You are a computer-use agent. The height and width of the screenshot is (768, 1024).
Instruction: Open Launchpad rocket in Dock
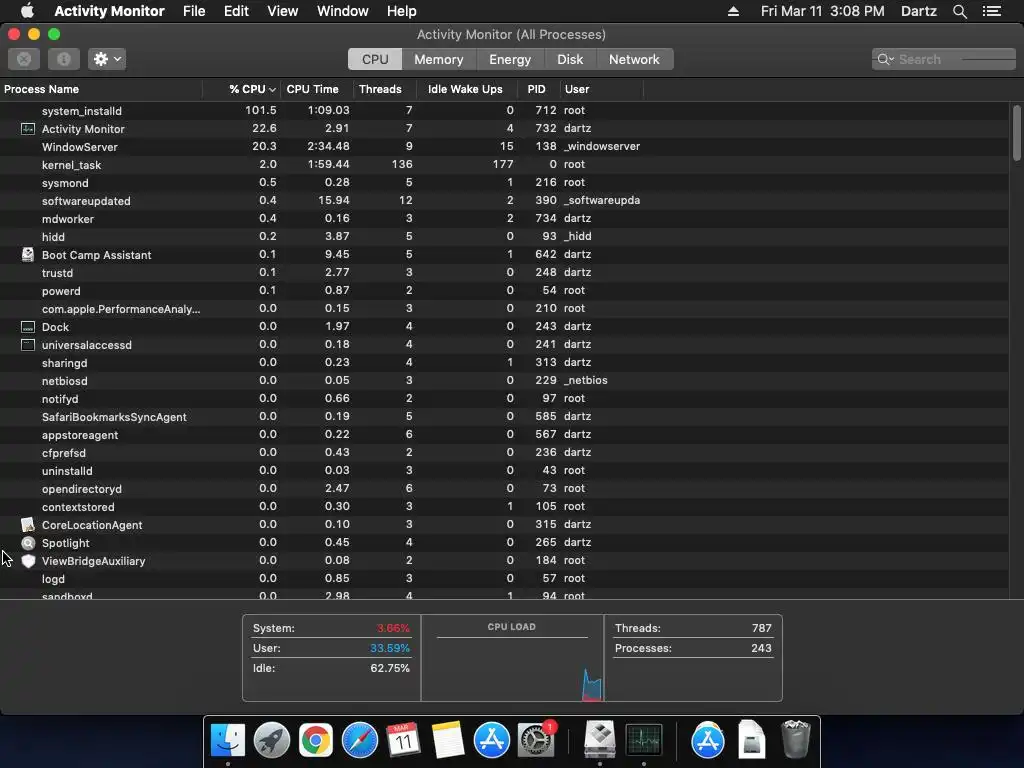[x=272, y=740]
